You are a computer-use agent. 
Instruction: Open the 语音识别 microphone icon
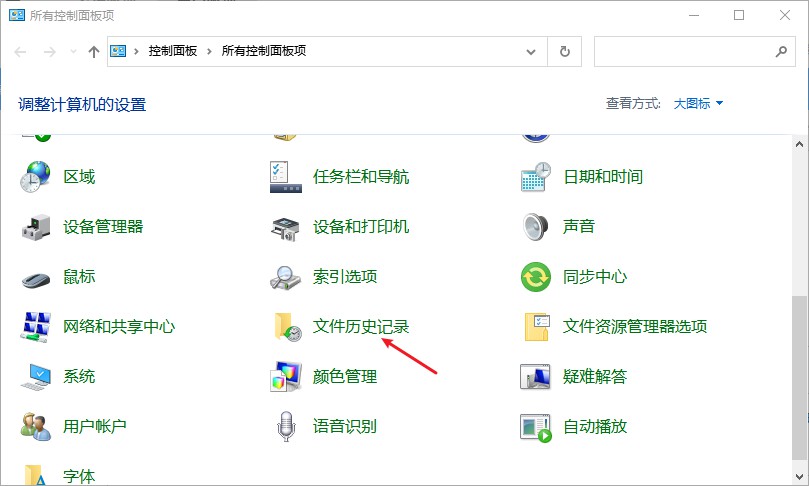286,427
